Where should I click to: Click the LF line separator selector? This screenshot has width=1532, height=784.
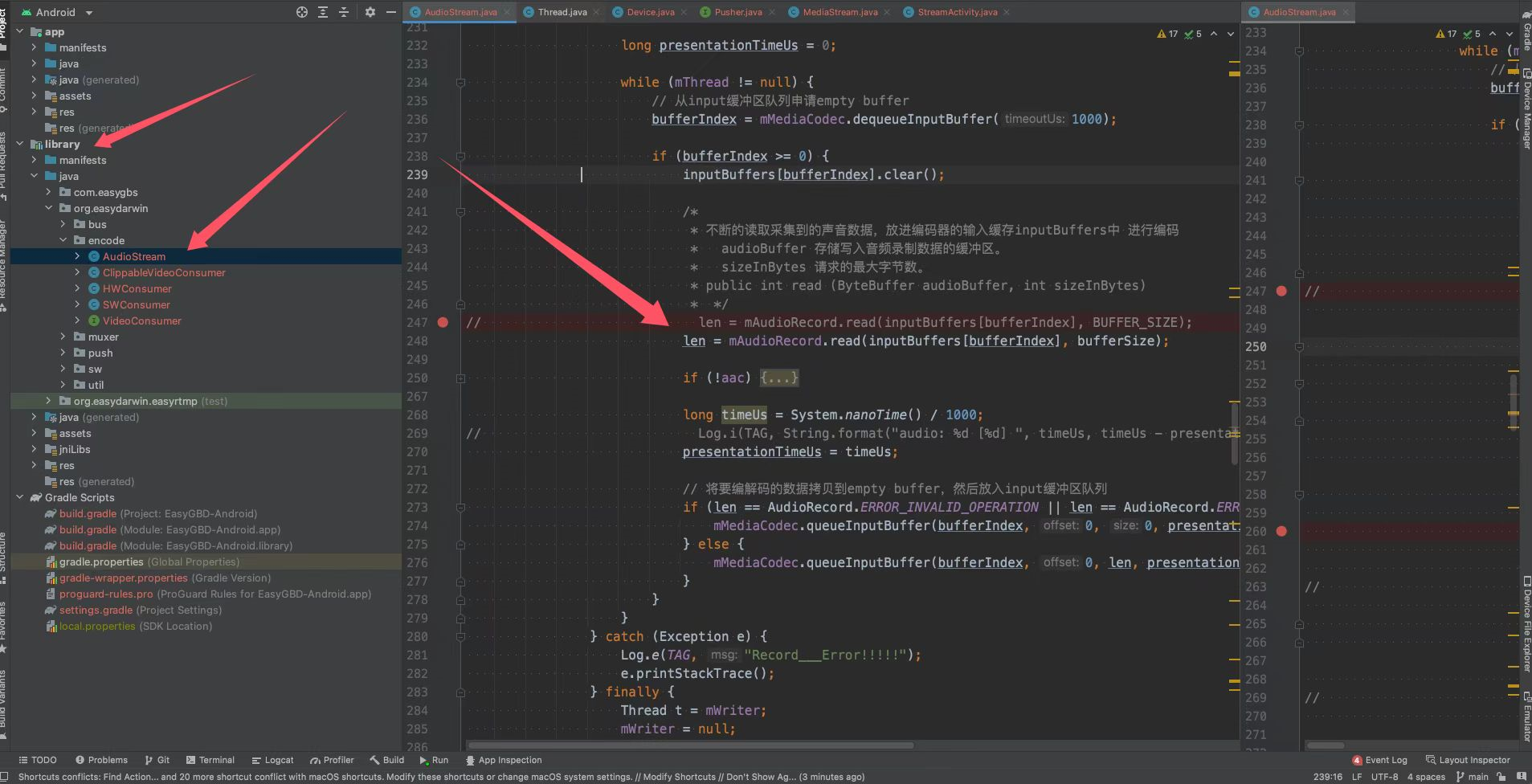coord(1357,777)
